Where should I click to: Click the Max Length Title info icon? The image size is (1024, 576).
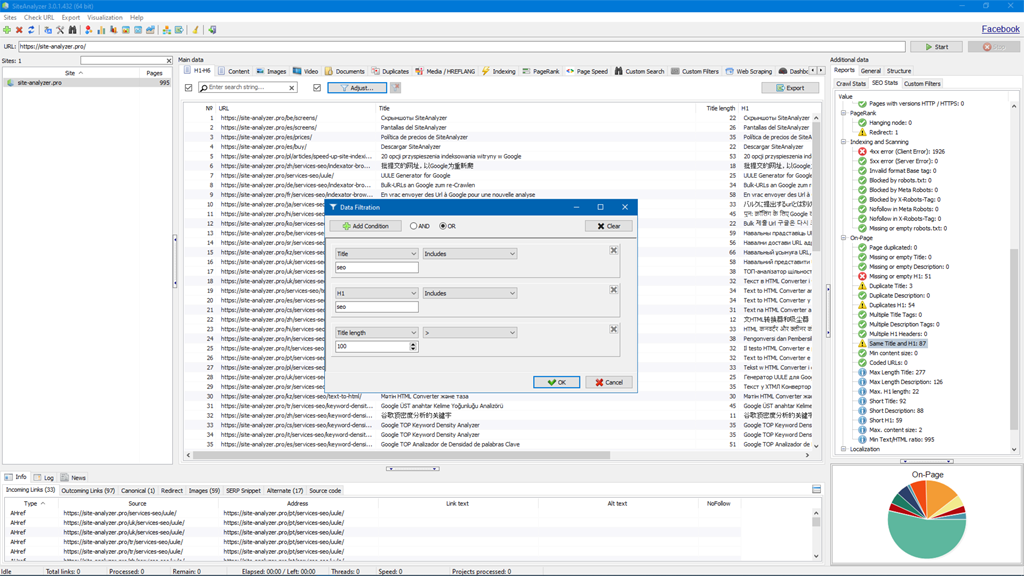click(862, 372)
